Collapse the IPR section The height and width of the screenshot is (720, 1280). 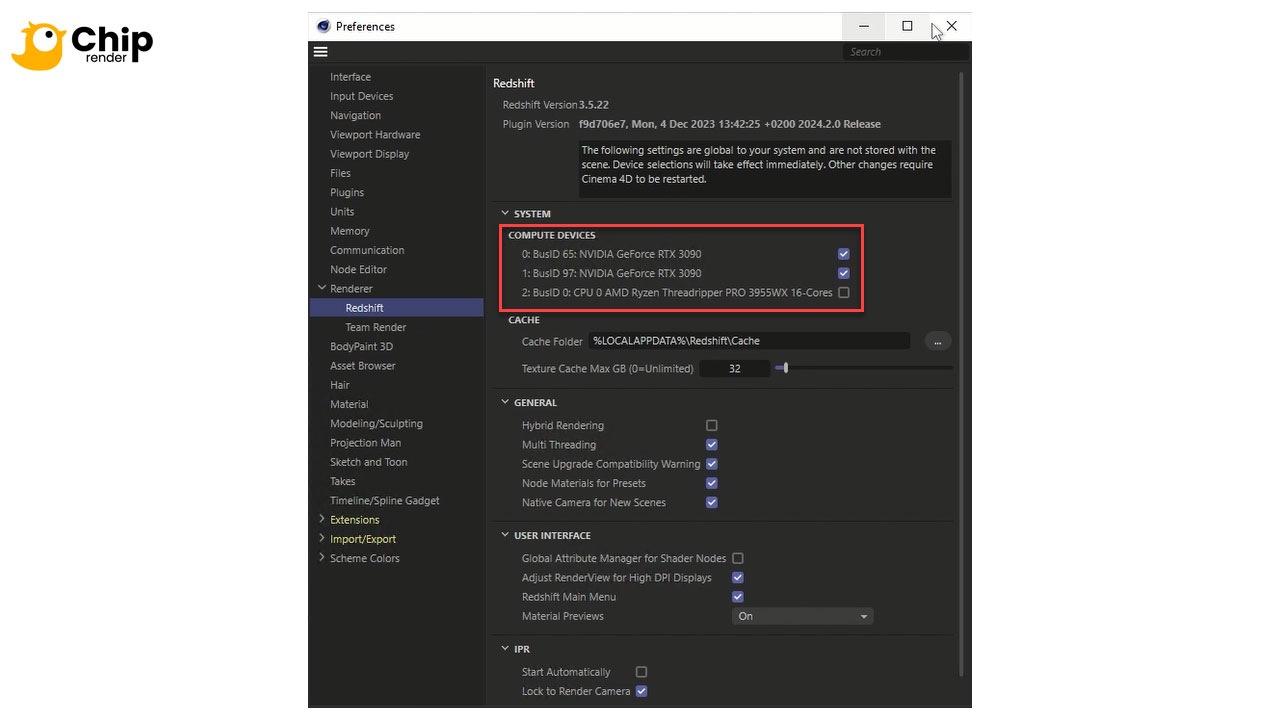click(505, 649)
